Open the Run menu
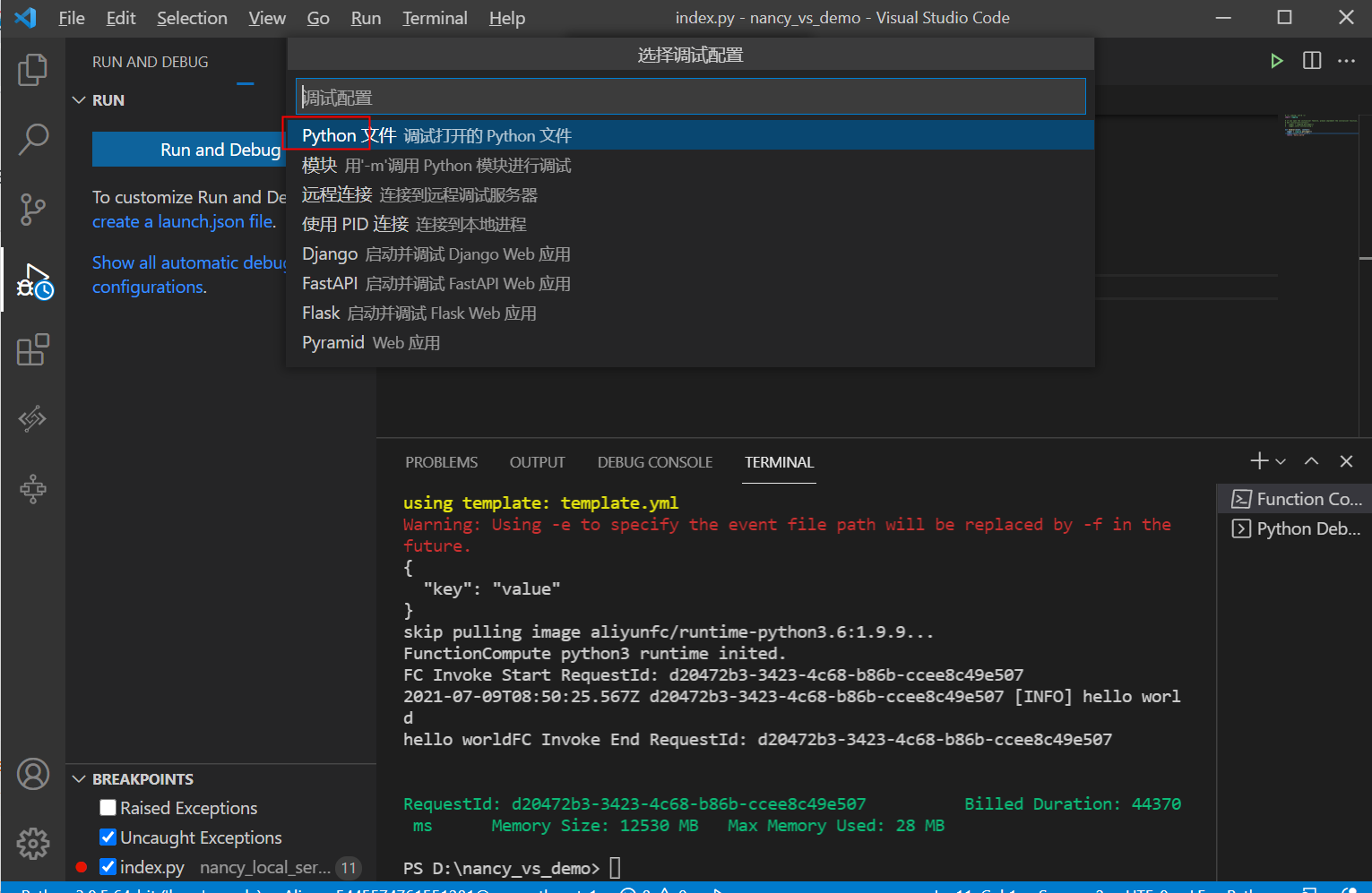Image resolution: width=1372 pixels, height=893 pixels. pyautogui.click(x=366, y=18)
